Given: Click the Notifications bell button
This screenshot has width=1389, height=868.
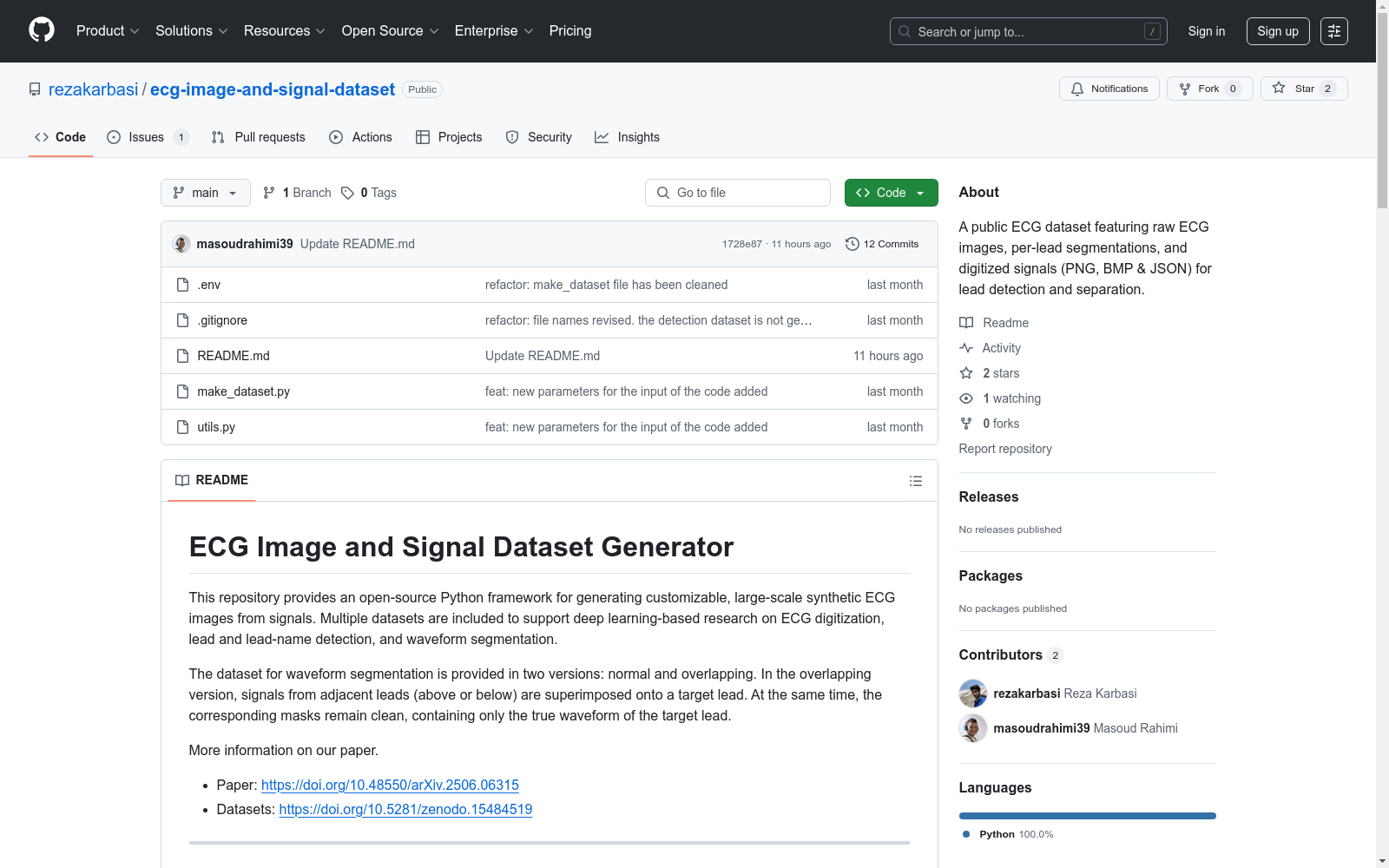Looking at the screenshot, I should coord(1109,89).
